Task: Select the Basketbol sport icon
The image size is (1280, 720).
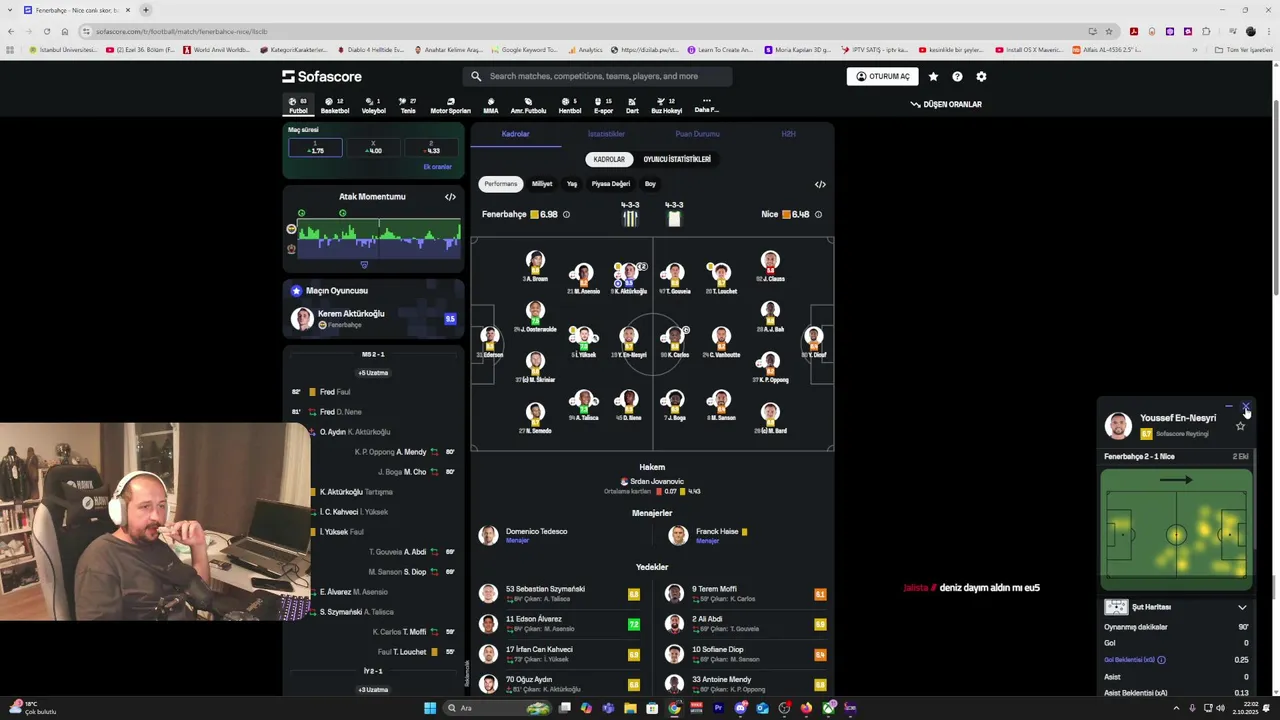Action: [x=335, y=105]
